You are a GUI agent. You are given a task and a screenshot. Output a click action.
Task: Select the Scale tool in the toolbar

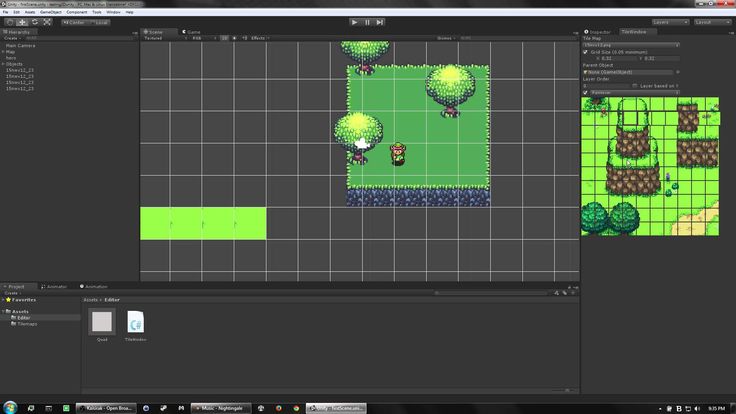47,22
